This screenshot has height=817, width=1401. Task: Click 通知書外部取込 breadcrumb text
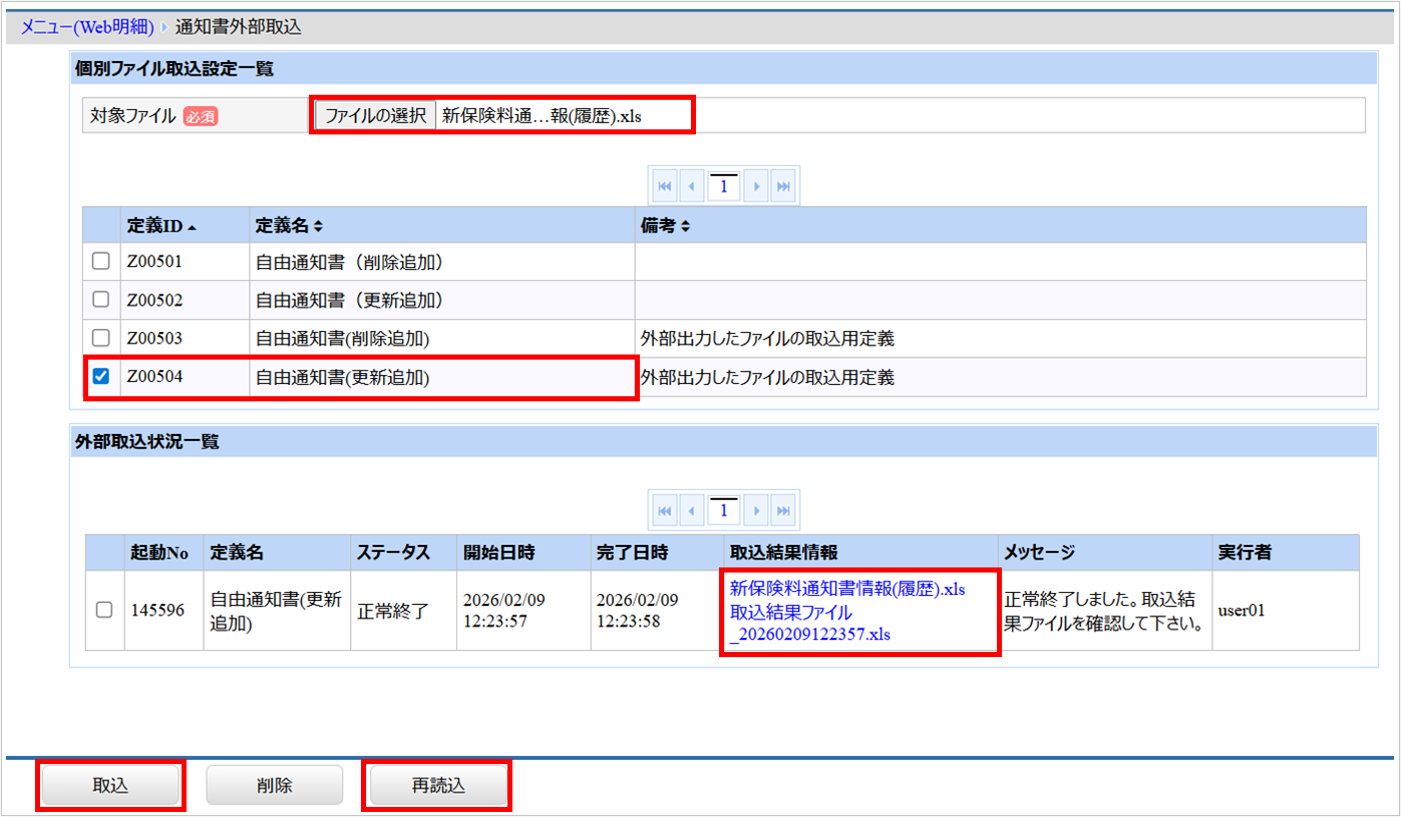coord(238,27)
